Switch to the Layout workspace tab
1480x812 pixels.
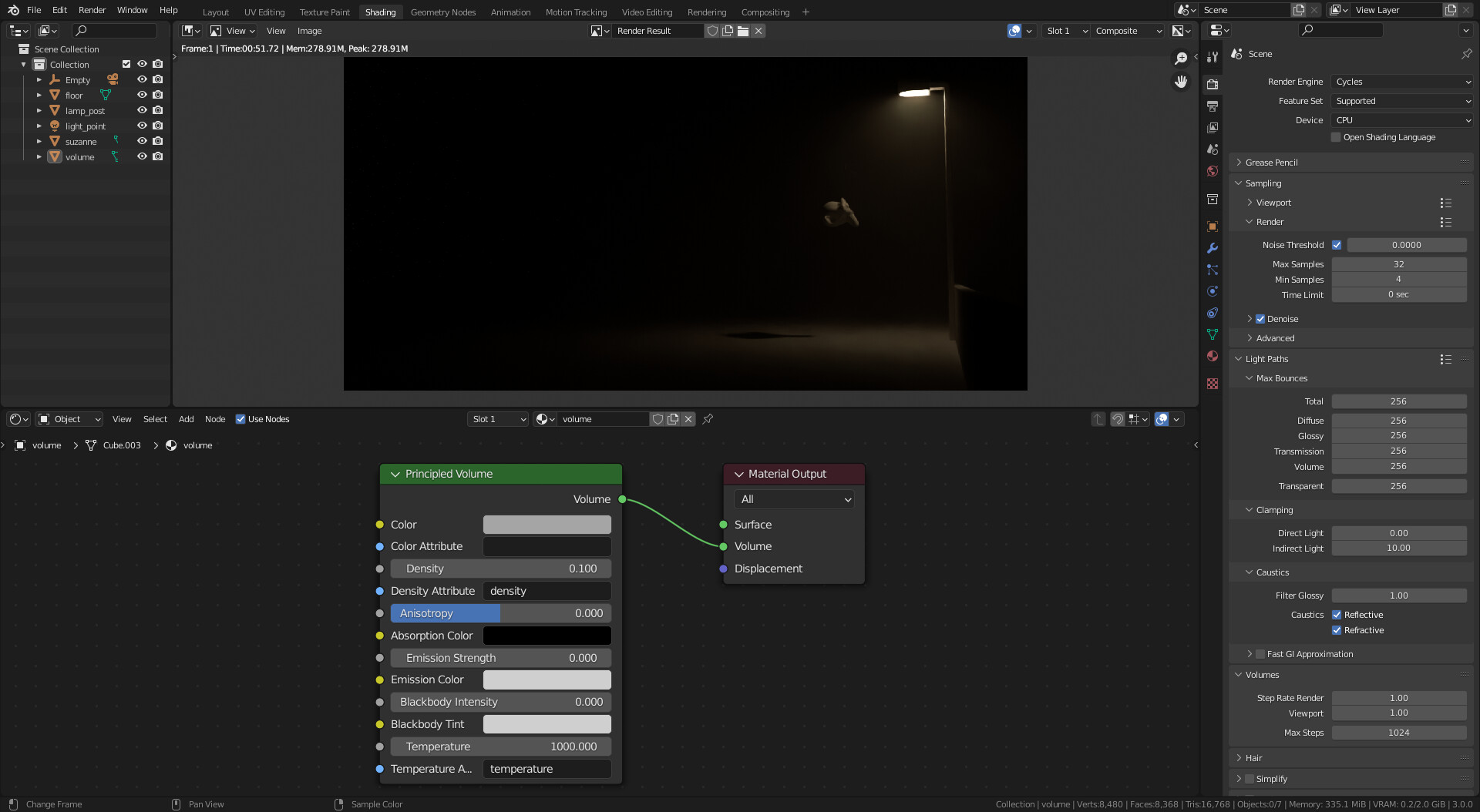pos(215,12)
